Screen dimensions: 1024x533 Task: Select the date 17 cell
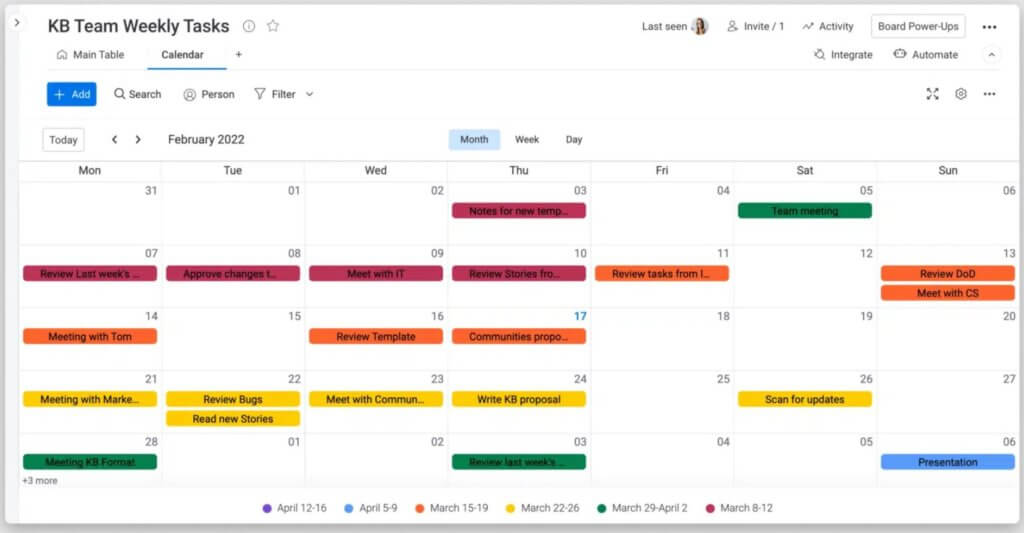pos(519,339)
